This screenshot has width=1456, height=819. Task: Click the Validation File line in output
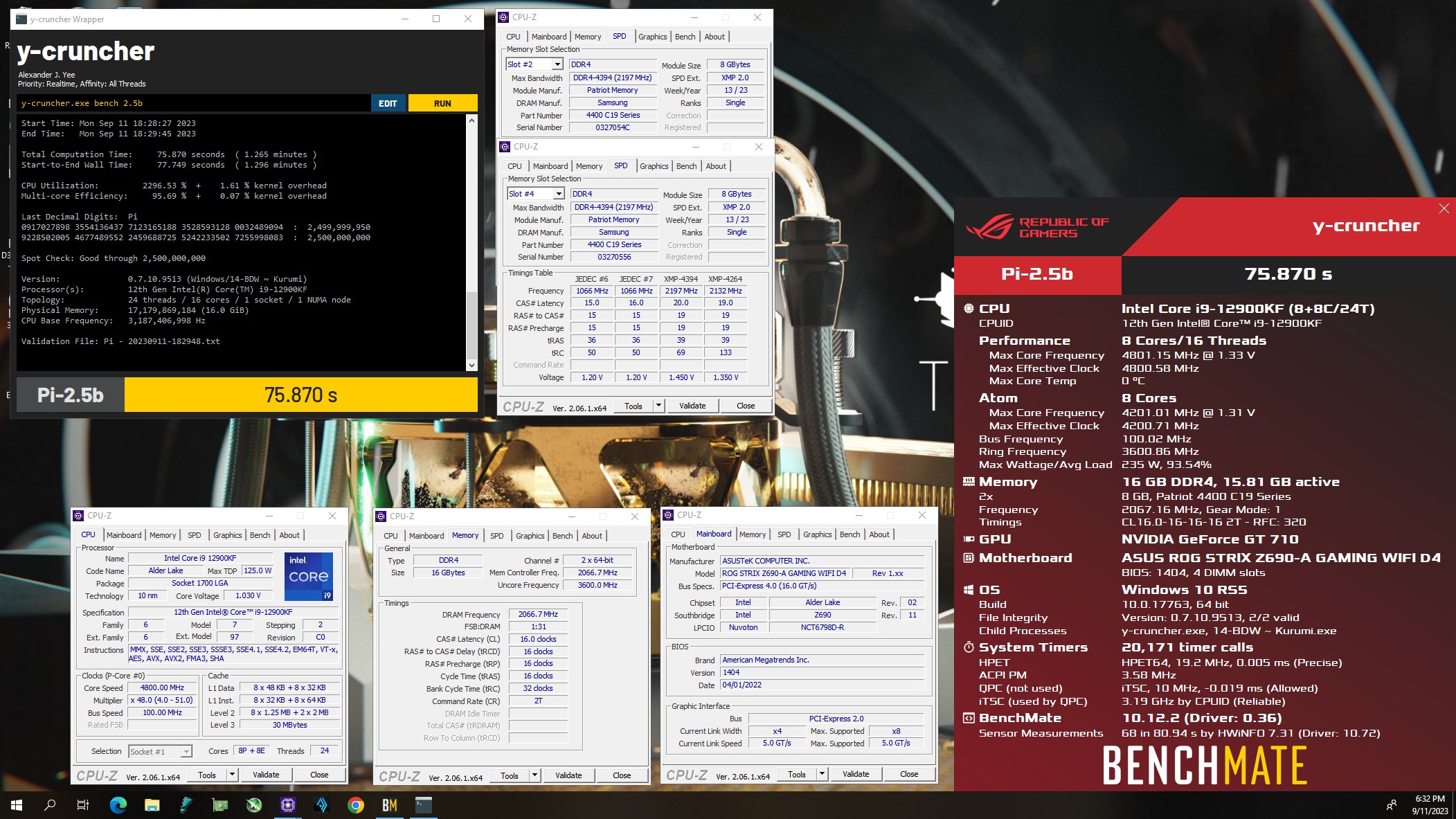tap(120, 341)
